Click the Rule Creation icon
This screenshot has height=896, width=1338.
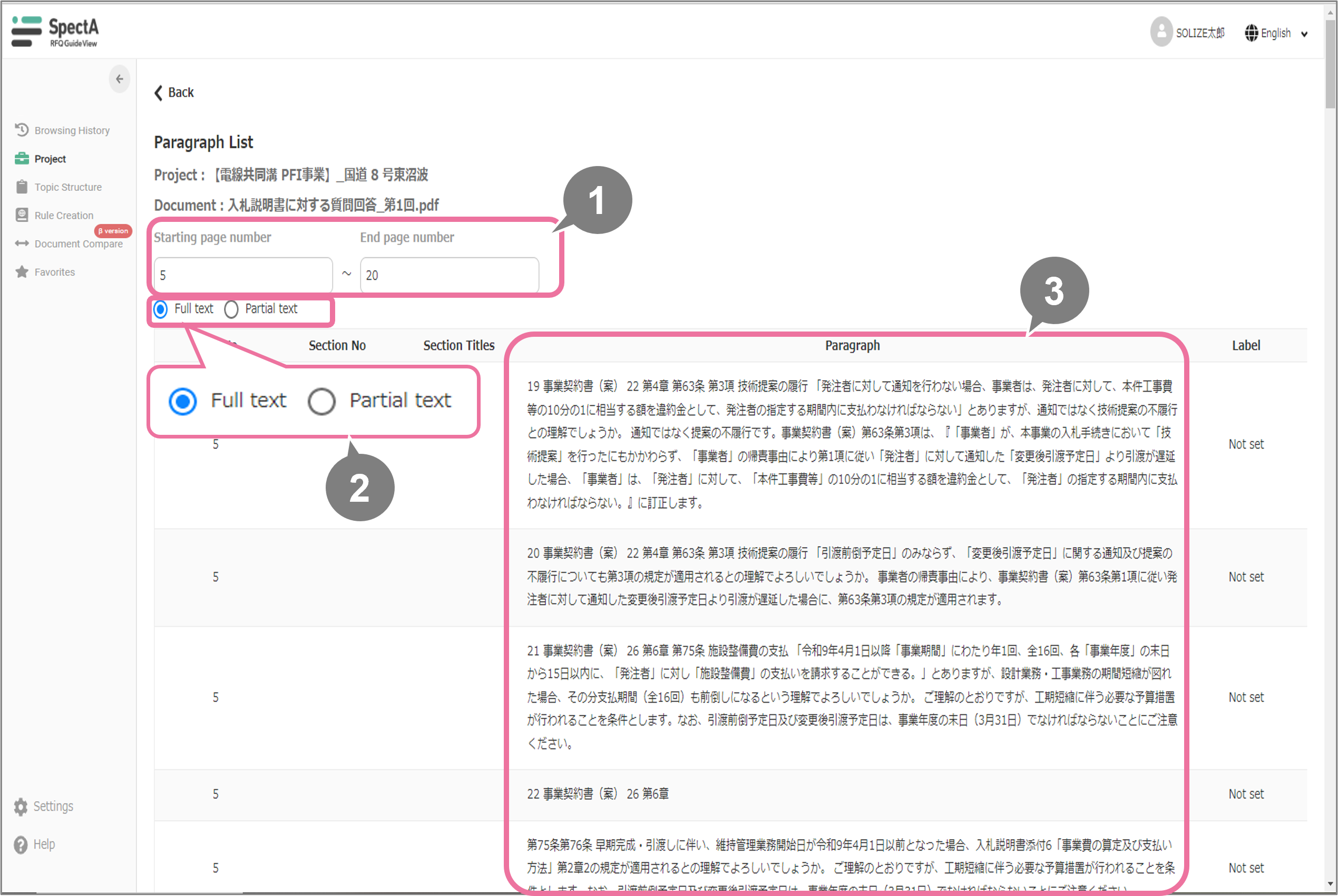click(x=22, y=215)
